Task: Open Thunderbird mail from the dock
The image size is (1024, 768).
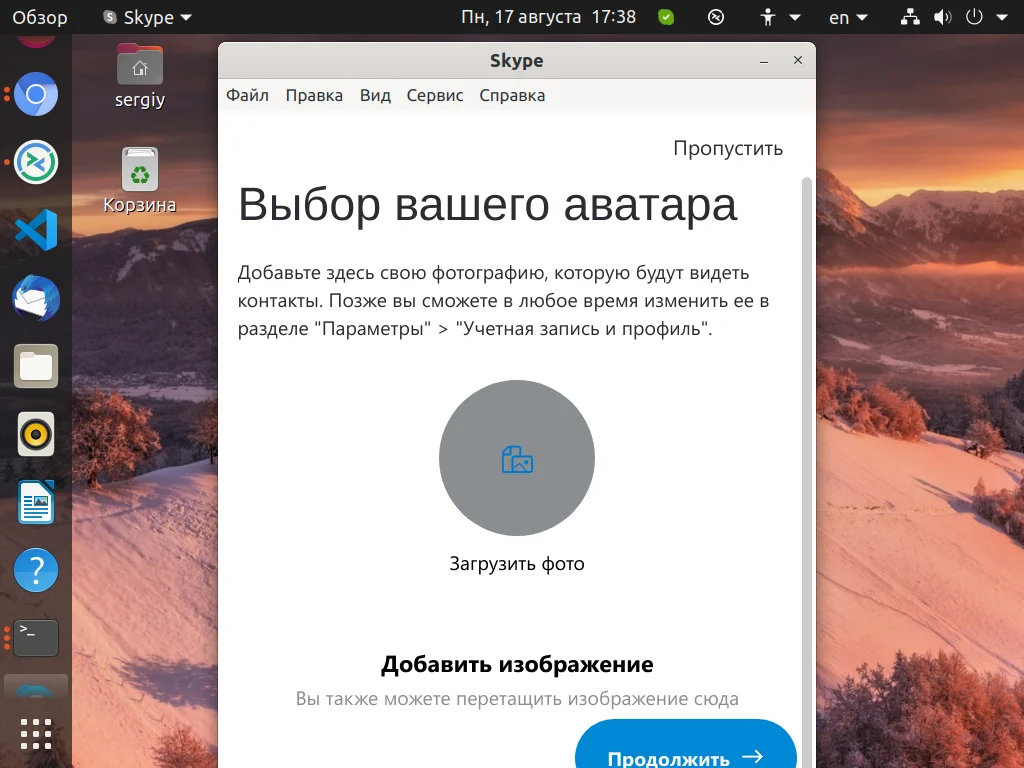Action: coord(36,298)
